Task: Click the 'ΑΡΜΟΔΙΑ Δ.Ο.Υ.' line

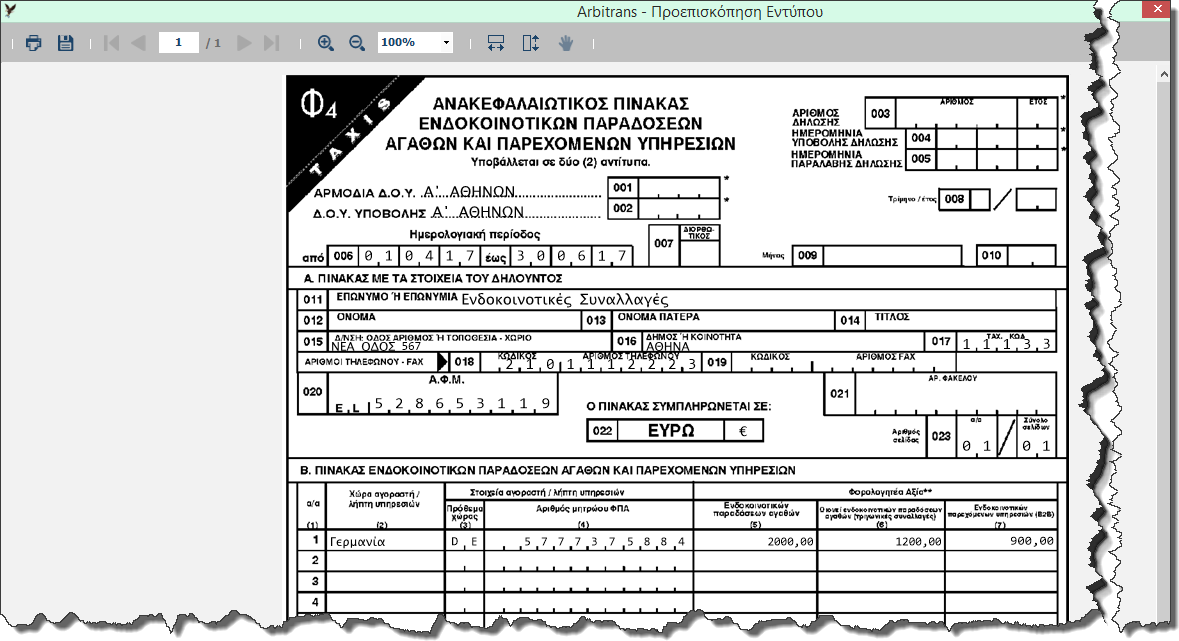Action: 457,192
